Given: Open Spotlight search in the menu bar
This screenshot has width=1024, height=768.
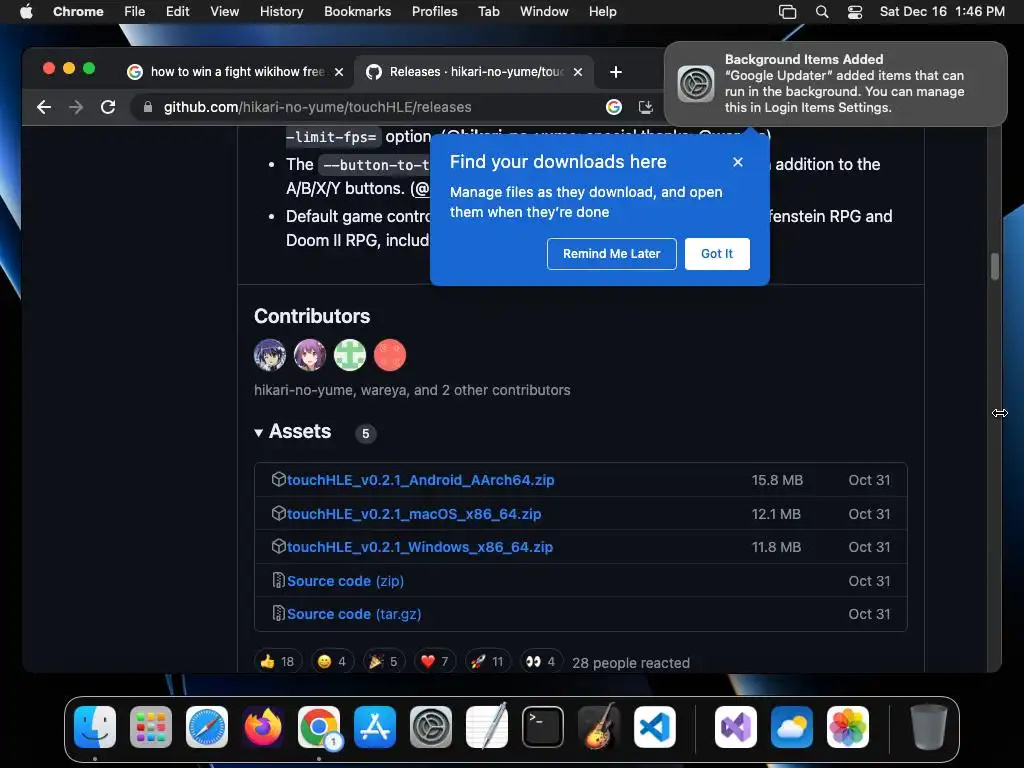Looking at the screenshot, I should point(822,12).
